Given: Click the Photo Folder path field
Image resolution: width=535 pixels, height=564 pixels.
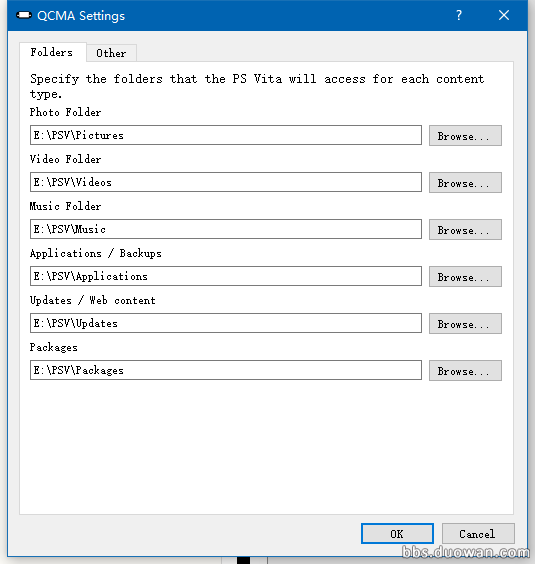Looking at the screenshot, I should point(226,135).
